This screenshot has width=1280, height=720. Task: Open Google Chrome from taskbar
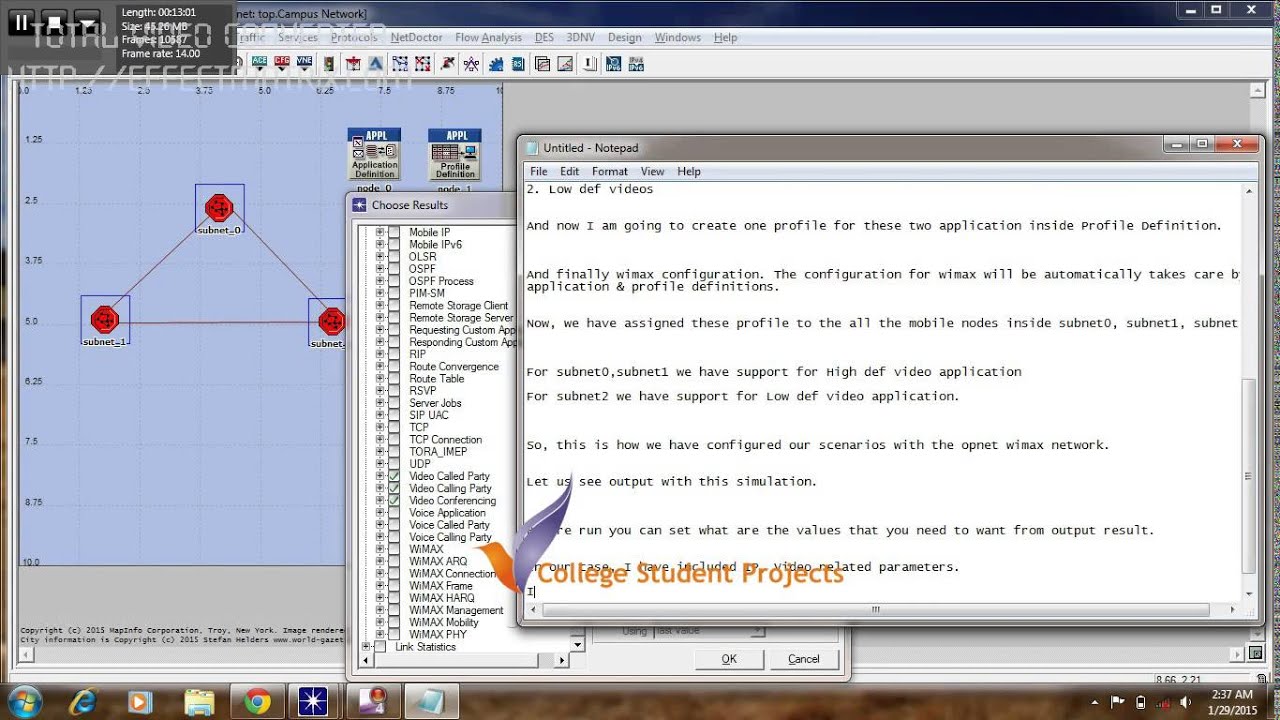click(257, 702)
